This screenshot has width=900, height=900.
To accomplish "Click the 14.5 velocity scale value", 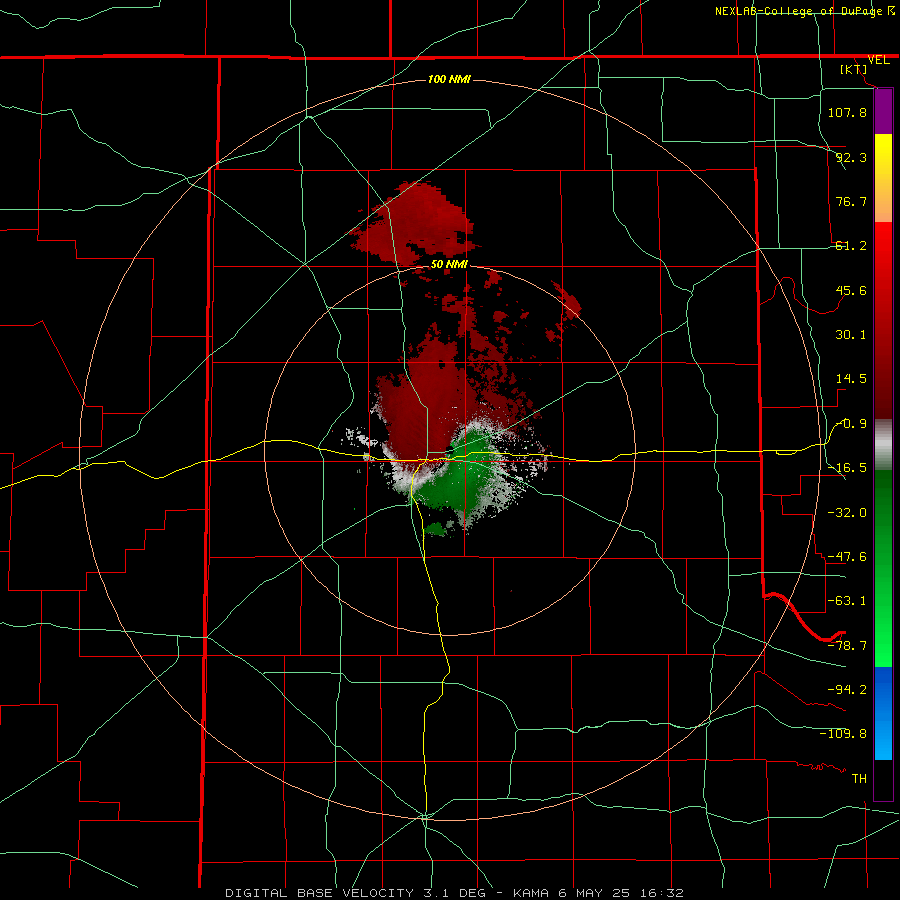I will pos(851,379).
